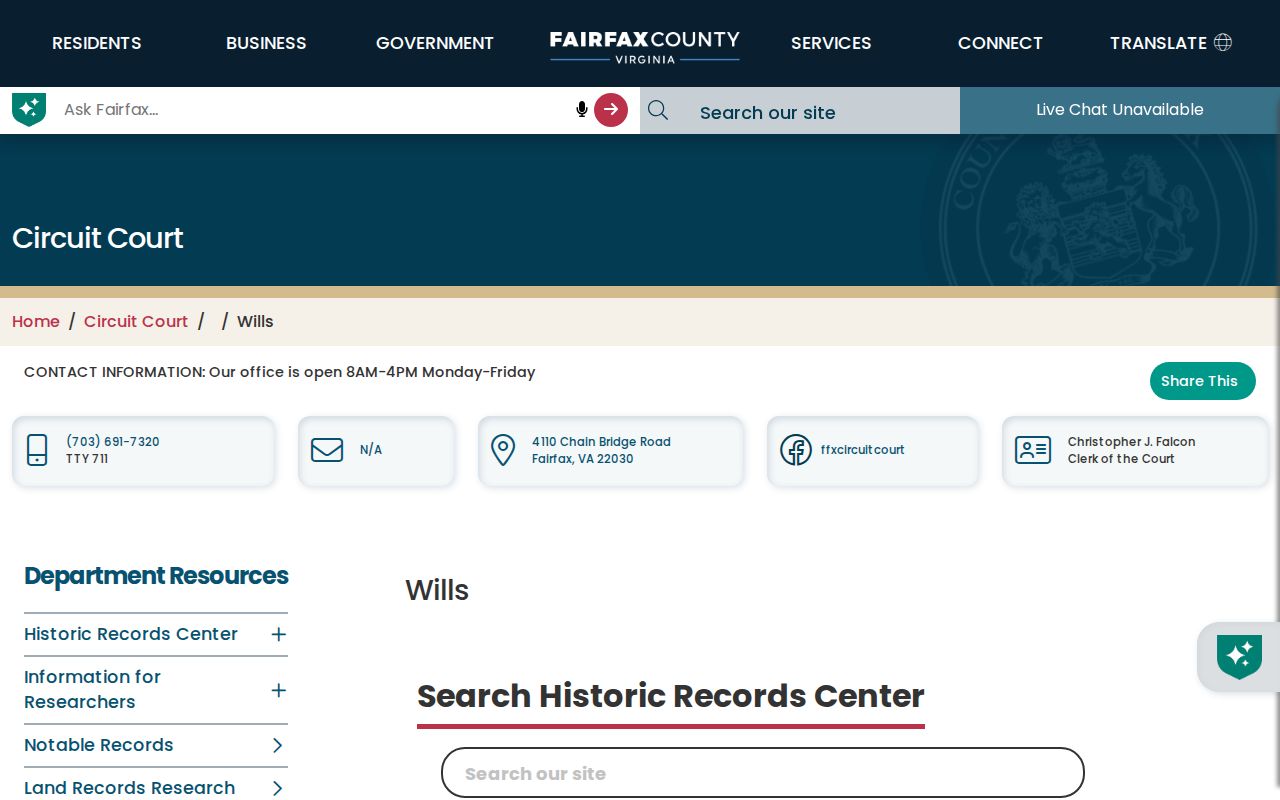Click the phone icon in contact card

37,450
